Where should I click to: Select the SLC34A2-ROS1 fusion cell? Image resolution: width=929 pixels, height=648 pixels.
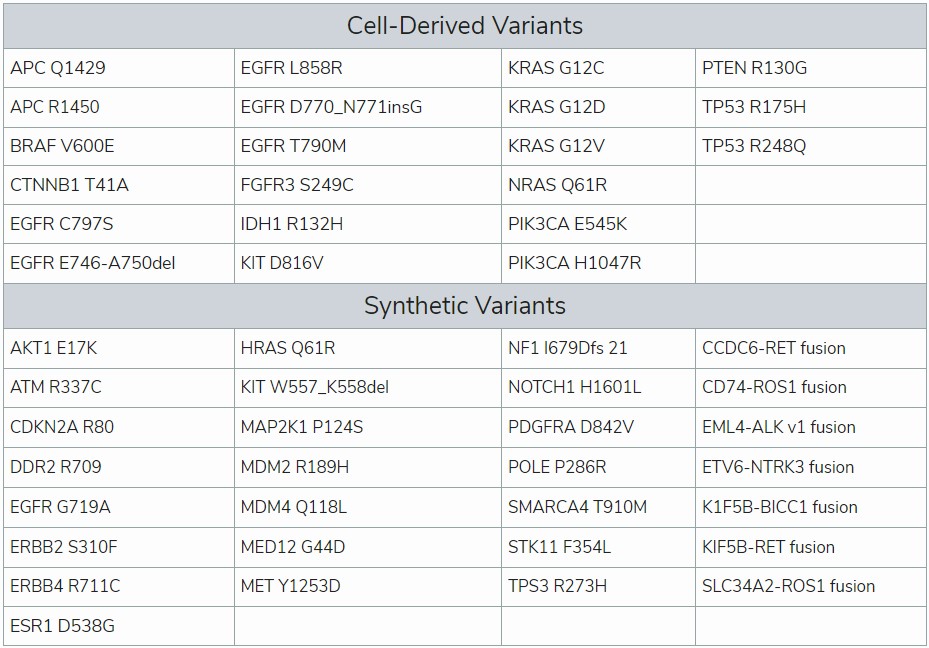click(x=811, y=586)
